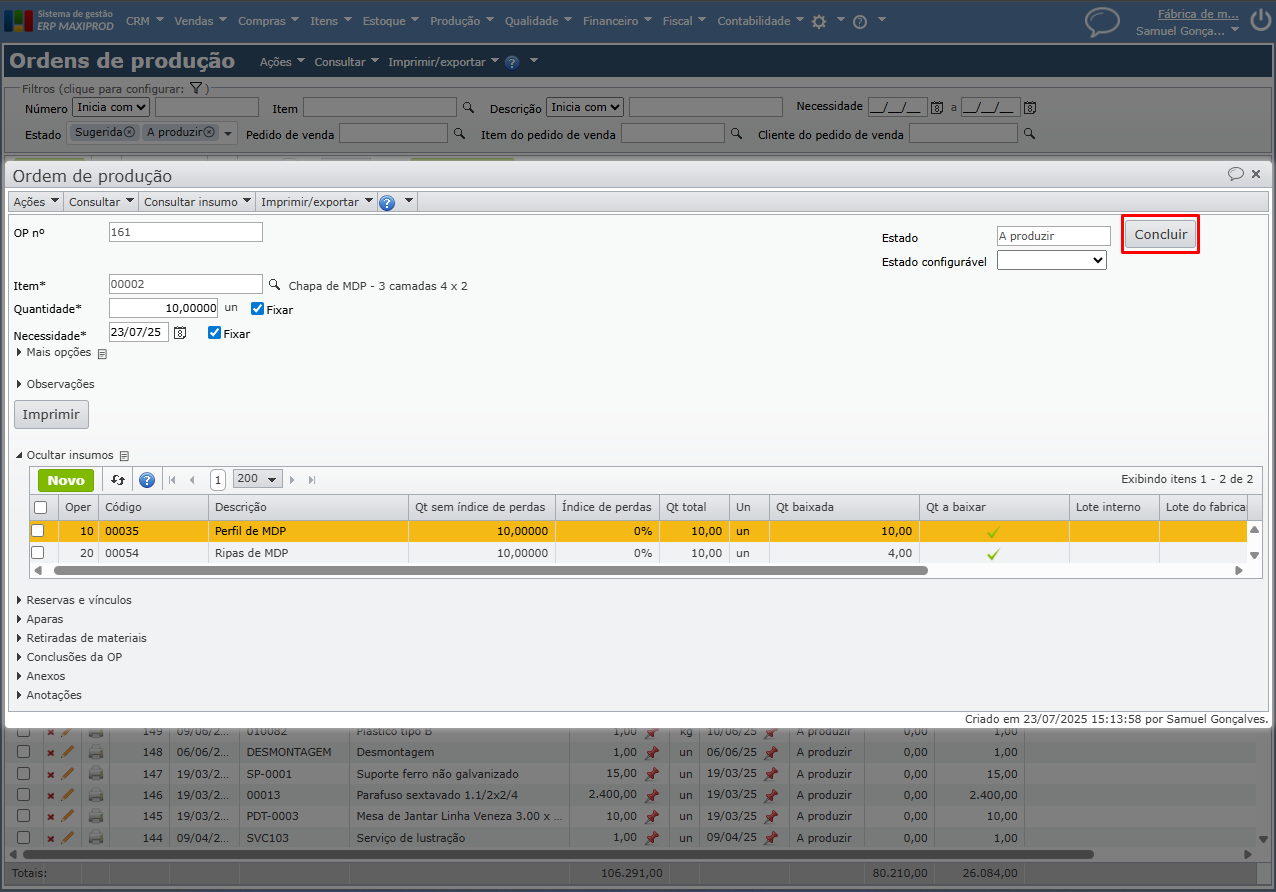Go to next page arrow in insumos grid
The height and width of the screenshot is (892, 1276).
[293, 480]
